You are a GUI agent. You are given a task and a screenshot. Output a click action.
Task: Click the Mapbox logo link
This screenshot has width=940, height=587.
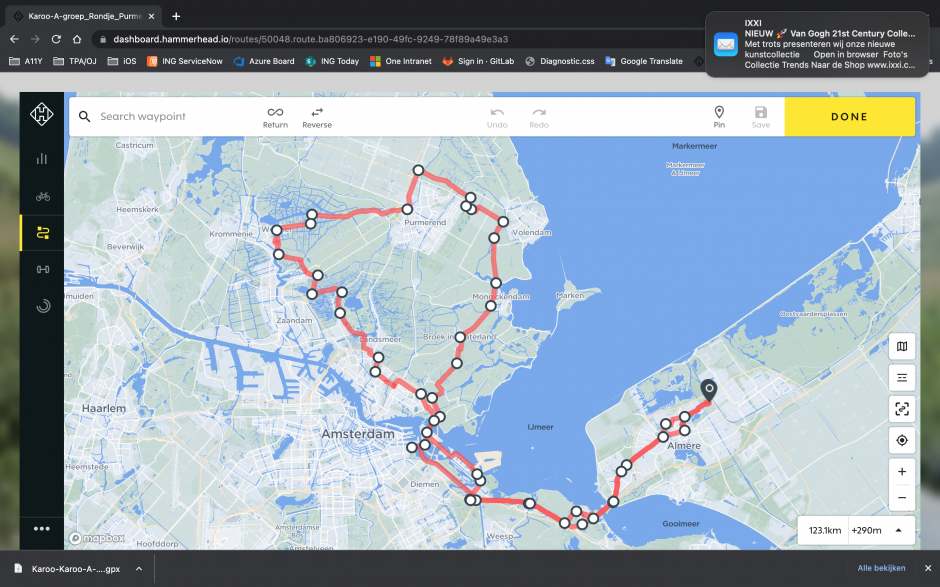pyautogui.click(x=97, y=538)
